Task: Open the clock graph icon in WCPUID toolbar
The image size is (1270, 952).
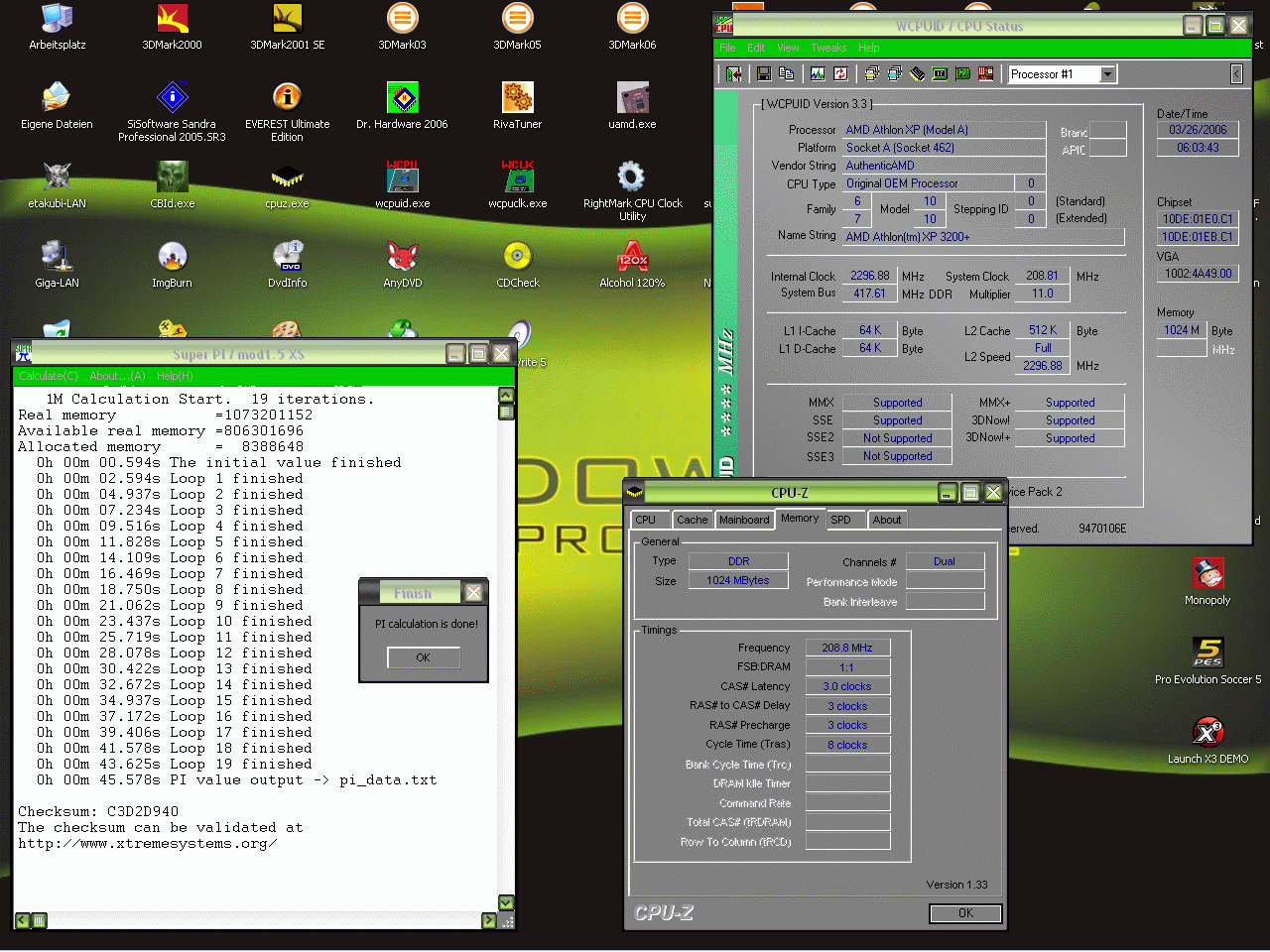Action: [x=818, y=73]
